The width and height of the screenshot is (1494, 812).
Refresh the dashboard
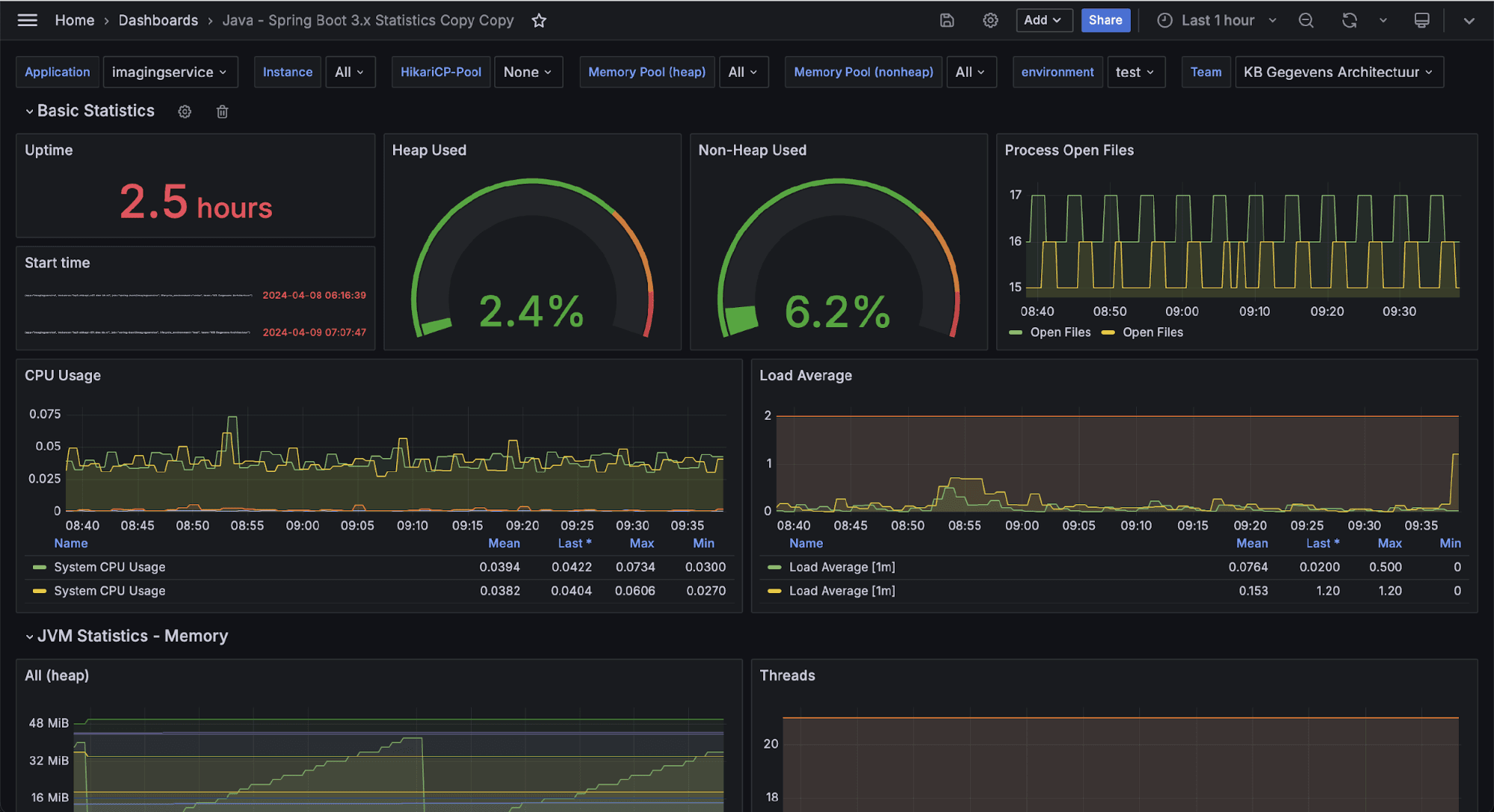tap(1349, 20)
